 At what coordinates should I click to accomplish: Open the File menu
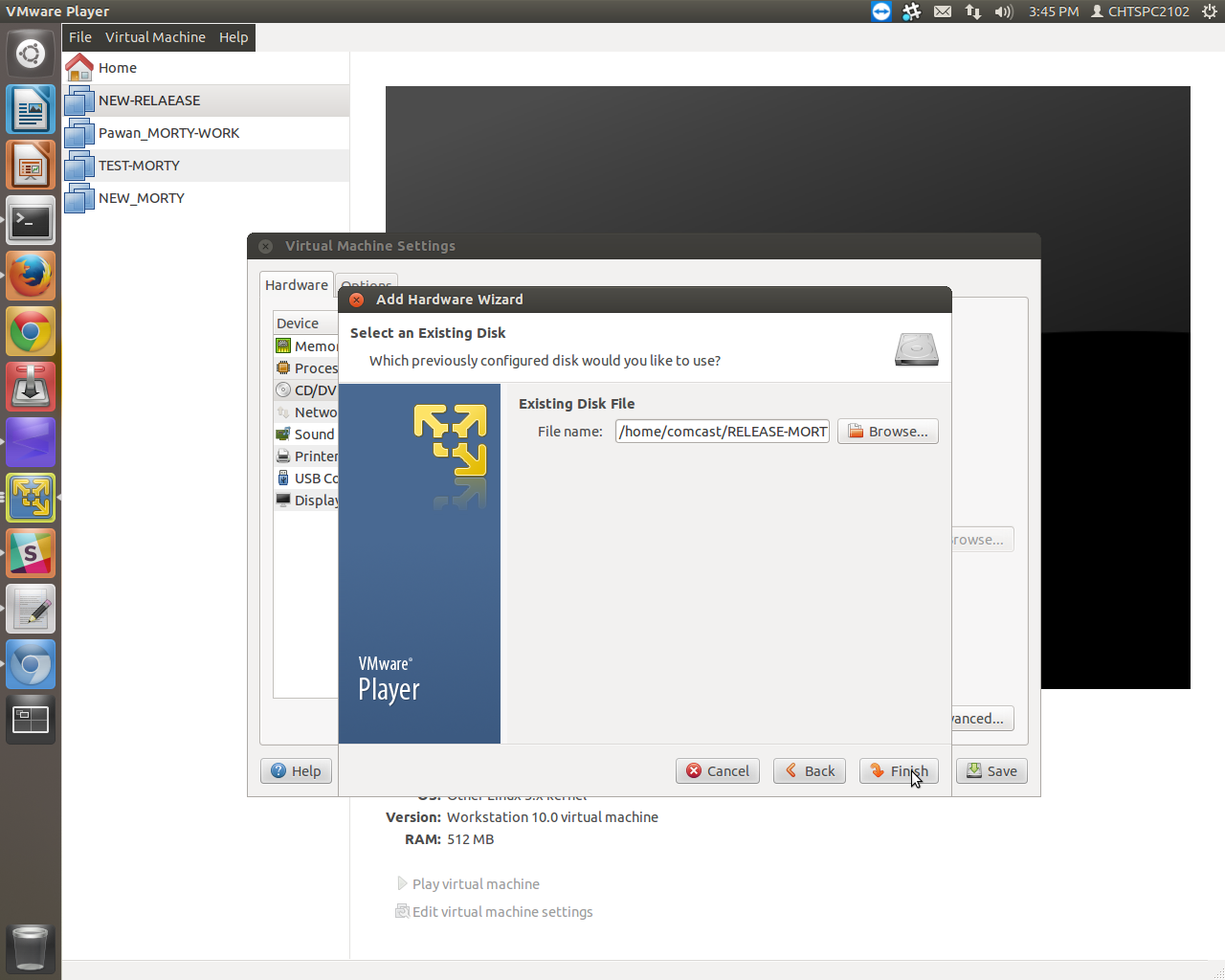pos(80,37)
